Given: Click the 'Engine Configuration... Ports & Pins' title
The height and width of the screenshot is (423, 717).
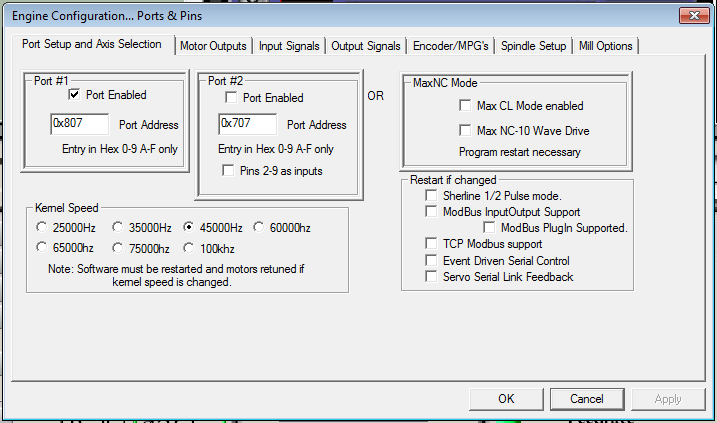Looking at the screenshot, I should (107, 16).
